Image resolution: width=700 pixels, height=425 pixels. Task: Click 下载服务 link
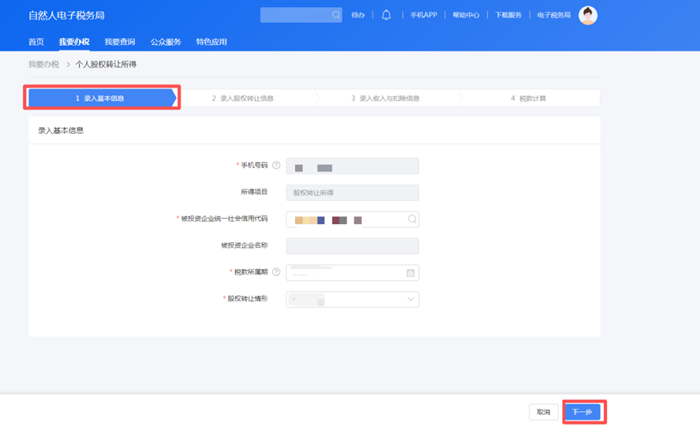(509, 15)
